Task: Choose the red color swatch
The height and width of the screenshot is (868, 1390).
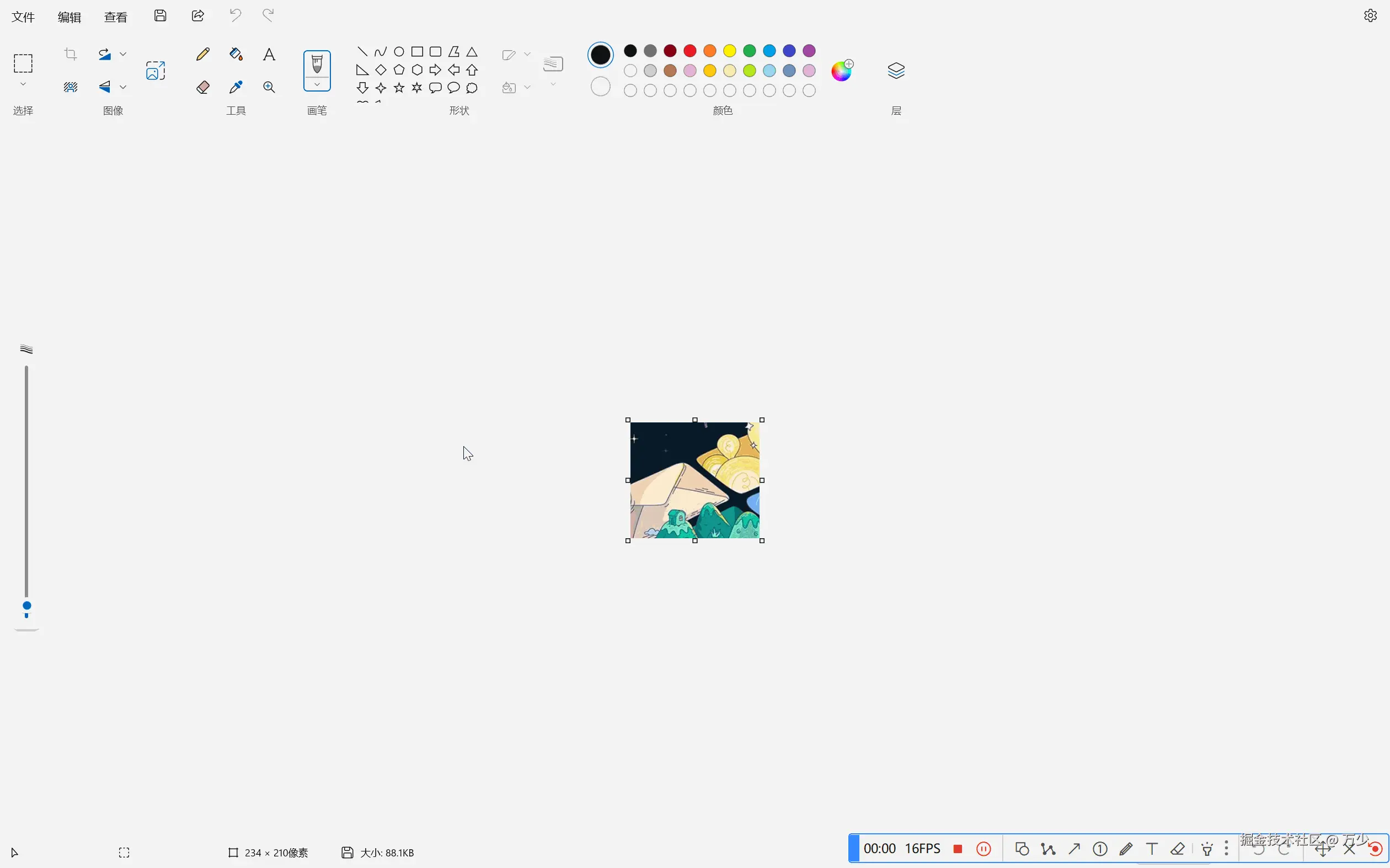Action: pos(690,51)
